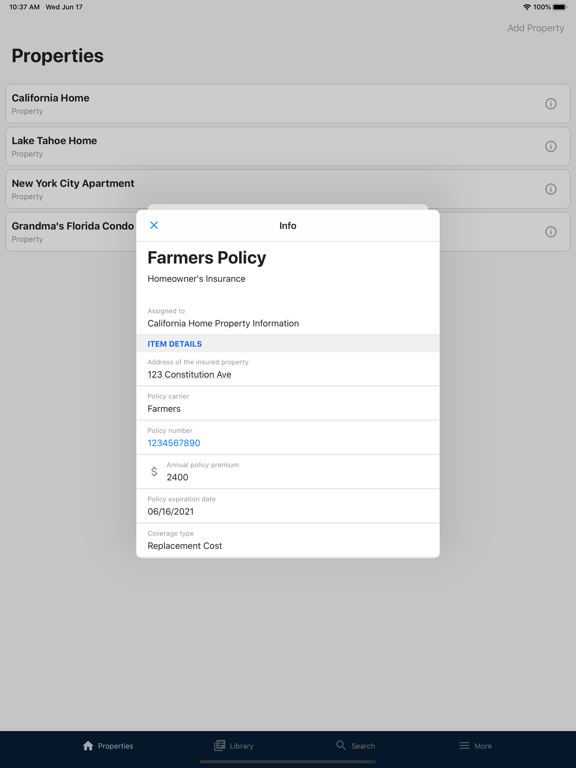Image resolution: width=576 pixels, height=768 pixels.
Task: Open info for New York City Apartment
Action: [x=551, y=189]
